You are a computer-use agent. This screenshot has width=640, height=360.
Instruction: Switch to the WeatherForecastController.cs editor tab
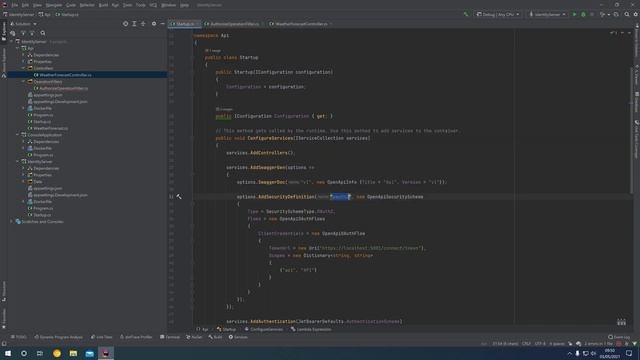(x=301, y=24)
